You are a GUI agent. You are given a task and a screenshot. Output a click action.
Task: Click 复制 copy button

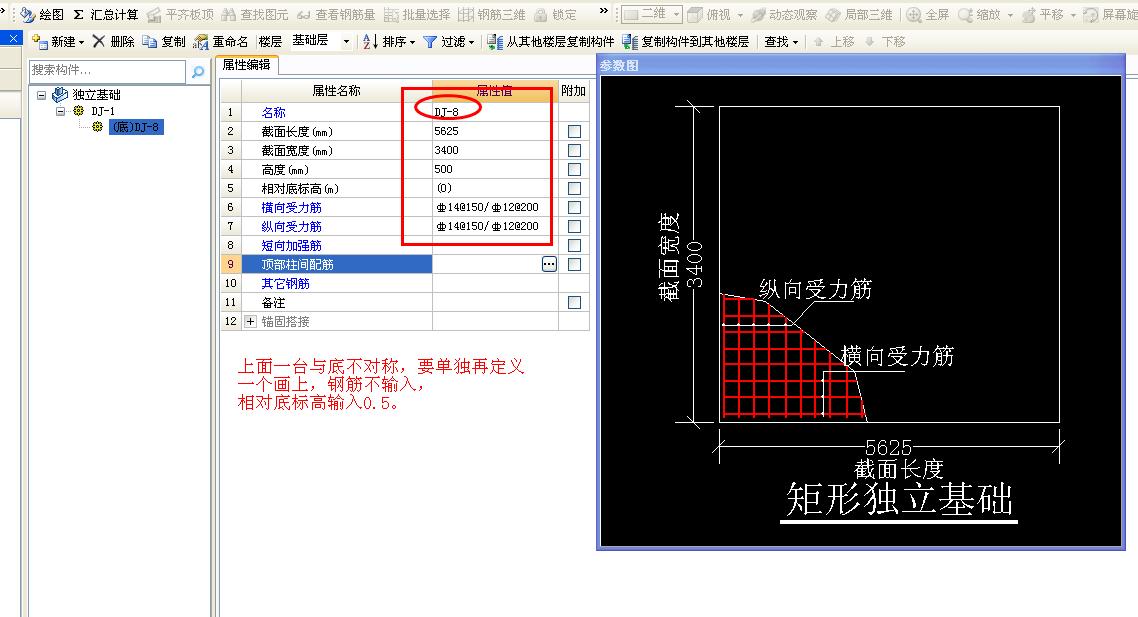[x=164, y=42]
